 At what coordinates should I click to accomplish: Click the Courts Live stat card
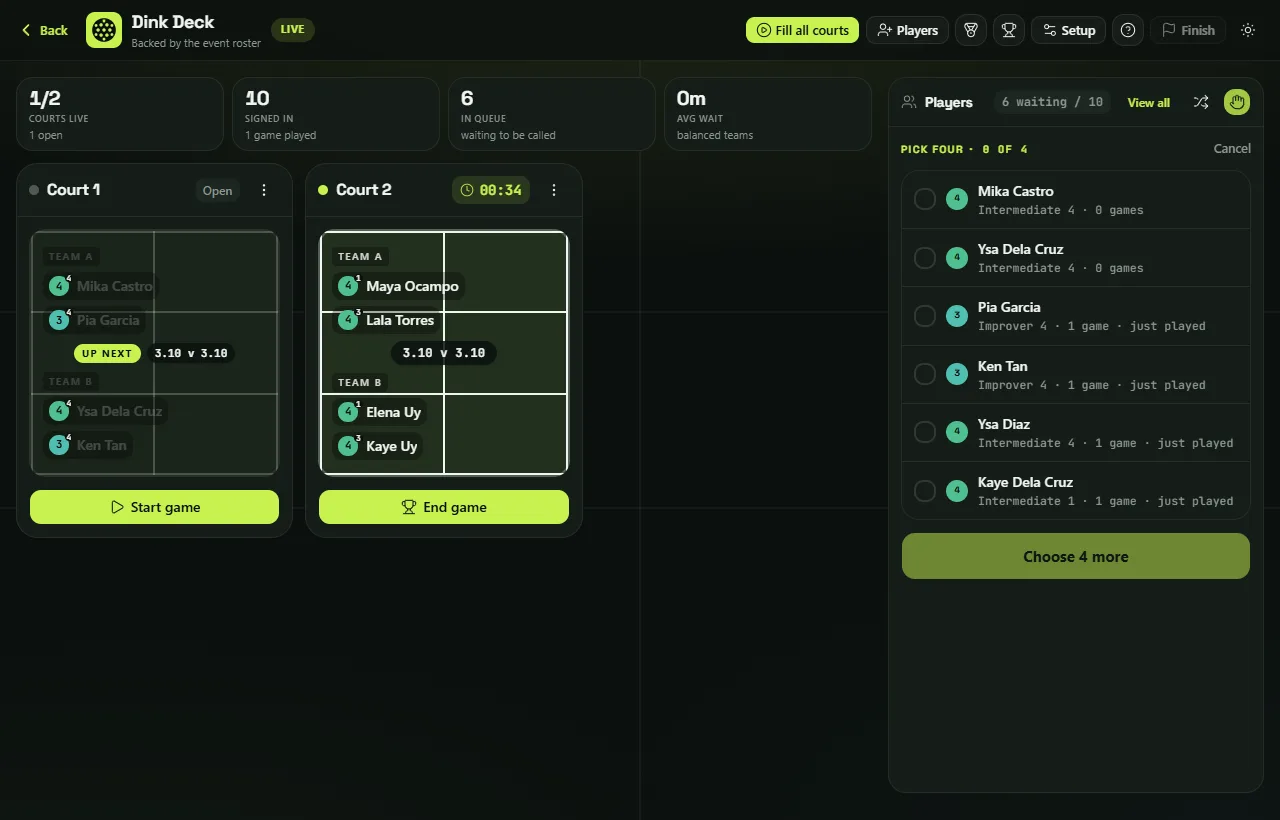120,114
